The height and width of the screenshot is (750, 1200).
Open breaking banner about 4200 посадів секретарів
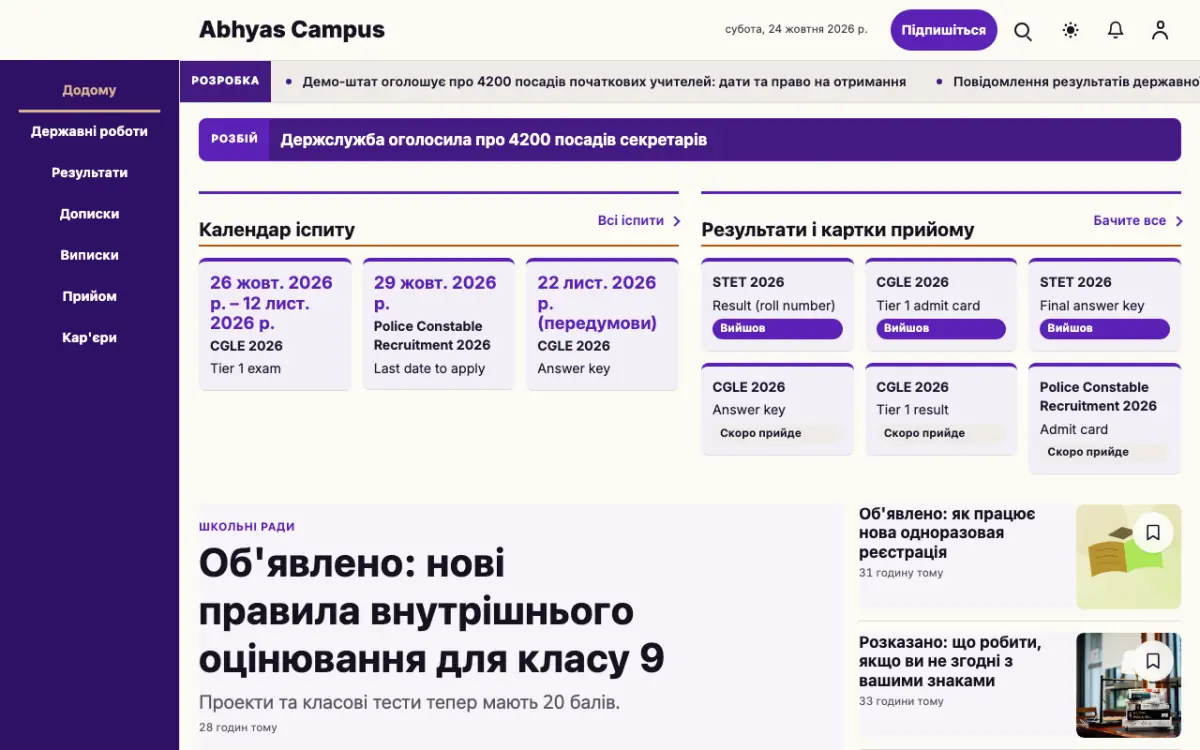690,140
